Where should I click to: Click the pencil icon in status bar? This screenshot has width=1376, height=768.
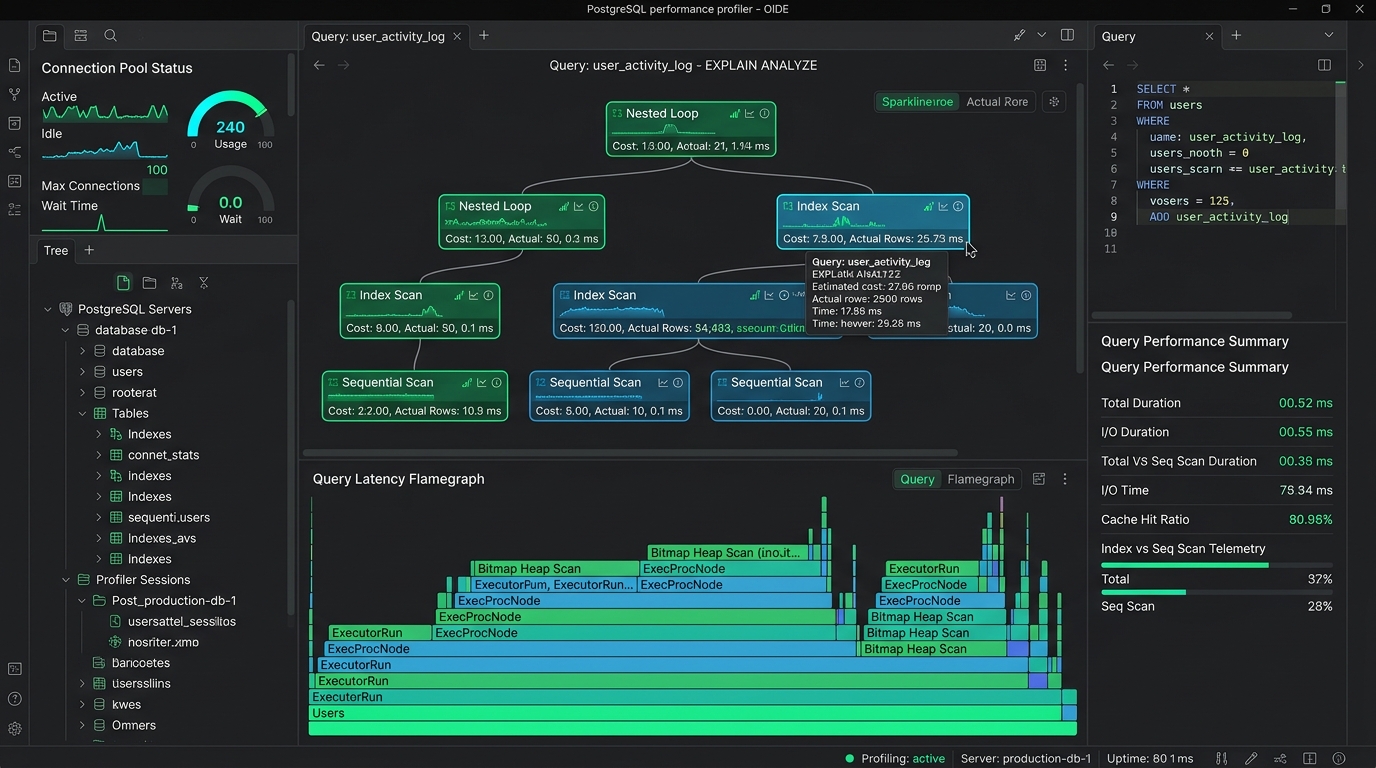[1251, 759]
